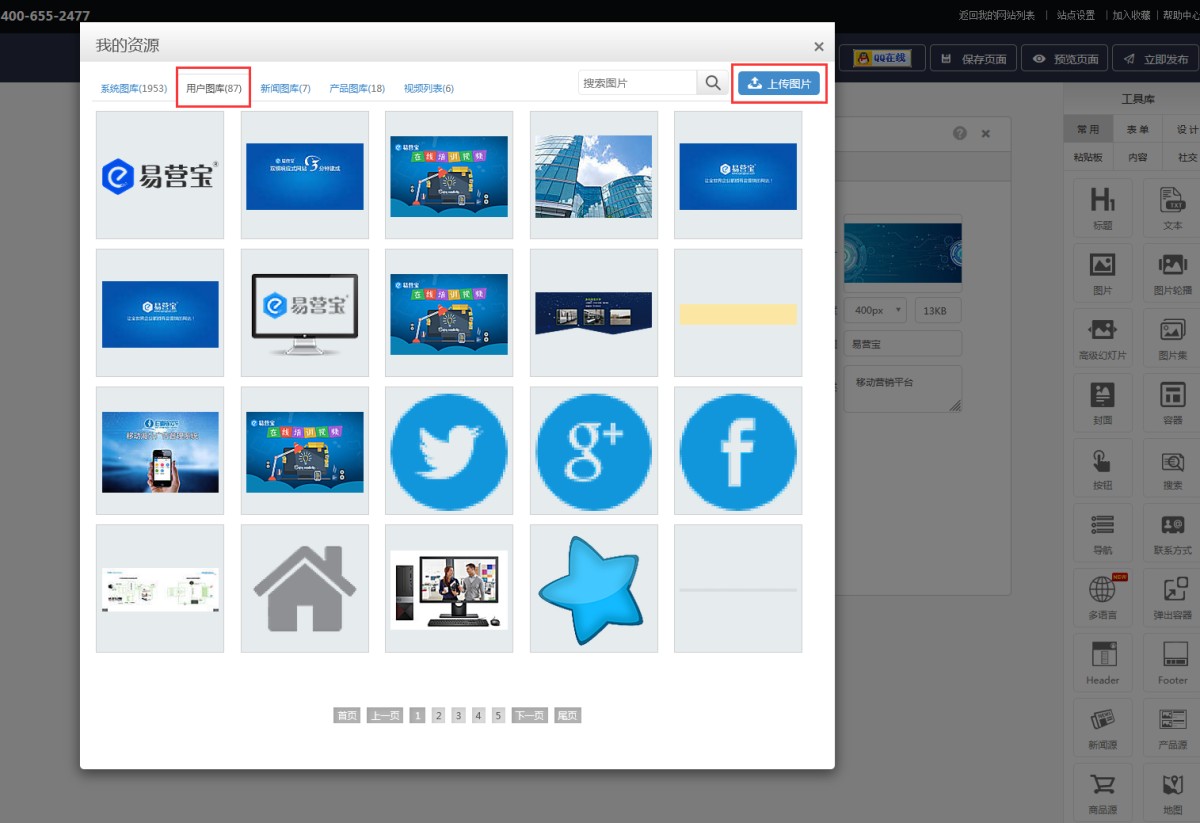Image resolution: width=1200 pixels, height=823 pixels.
Task: Select the Google Plus icon thumbnail
Action: 594,451
